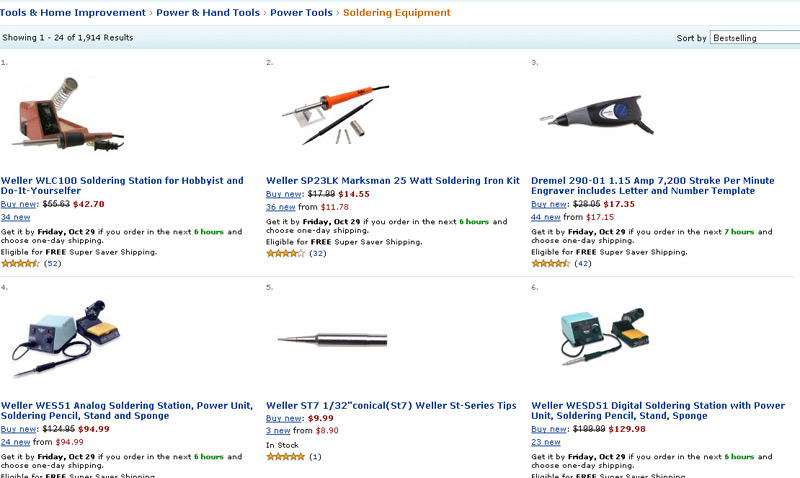Open Weller ST7 conical tips title link
The height and width of the screenshot is (478, 800).
click(x=391, y=406)
